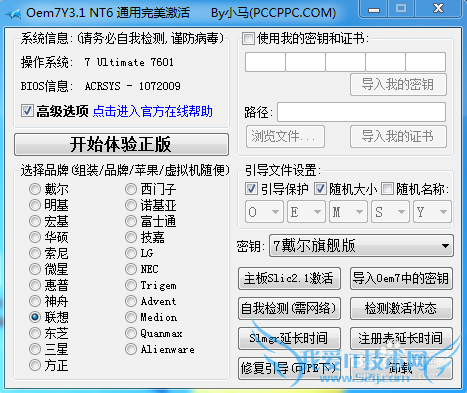
Task: Click 浏览文件... button
Action: click(285, 136)
